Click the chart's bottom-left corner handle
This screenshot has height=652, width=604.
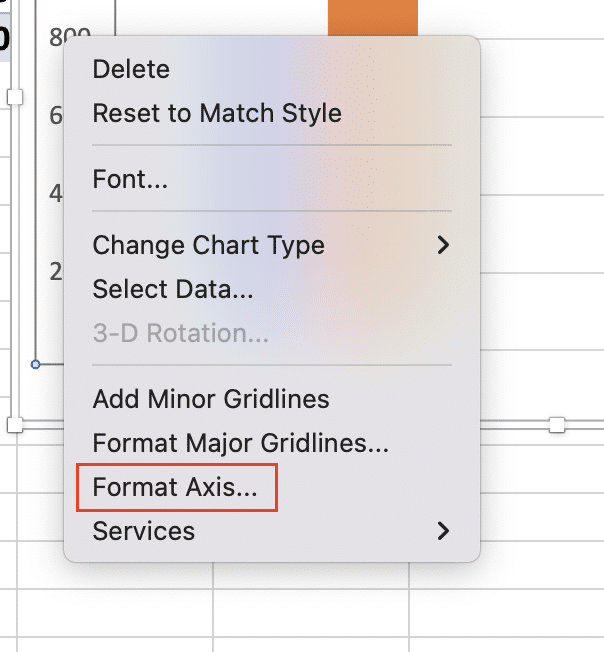point(15,425)
